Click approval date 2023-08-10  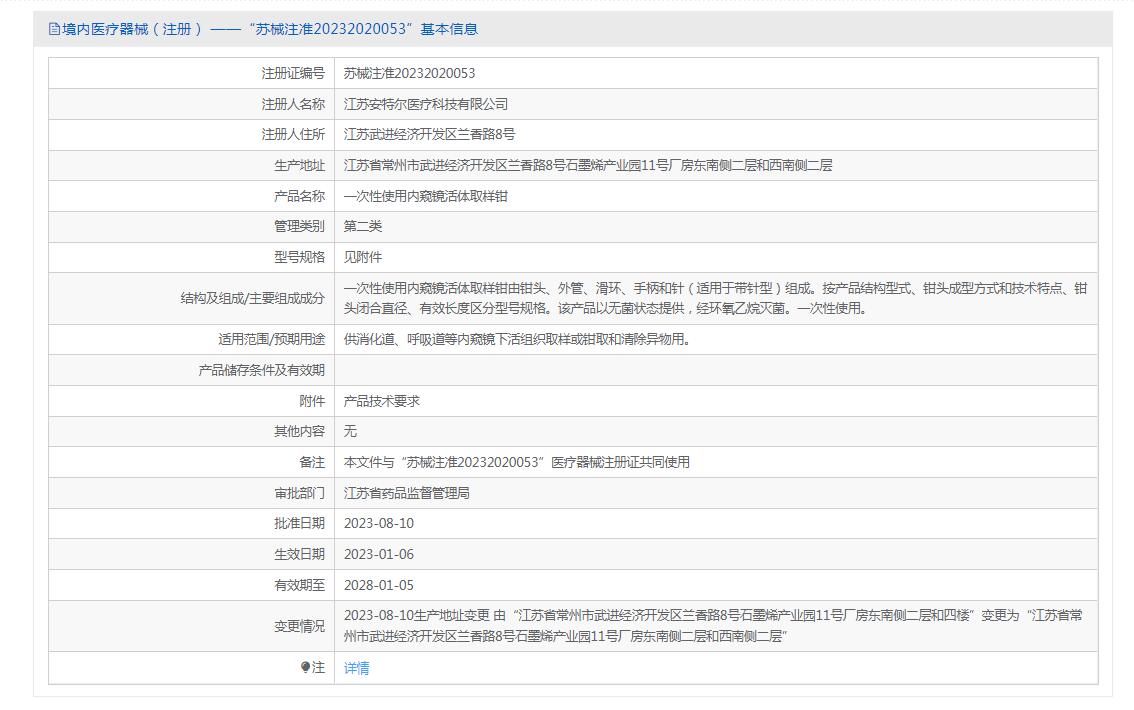coord(379,523)
